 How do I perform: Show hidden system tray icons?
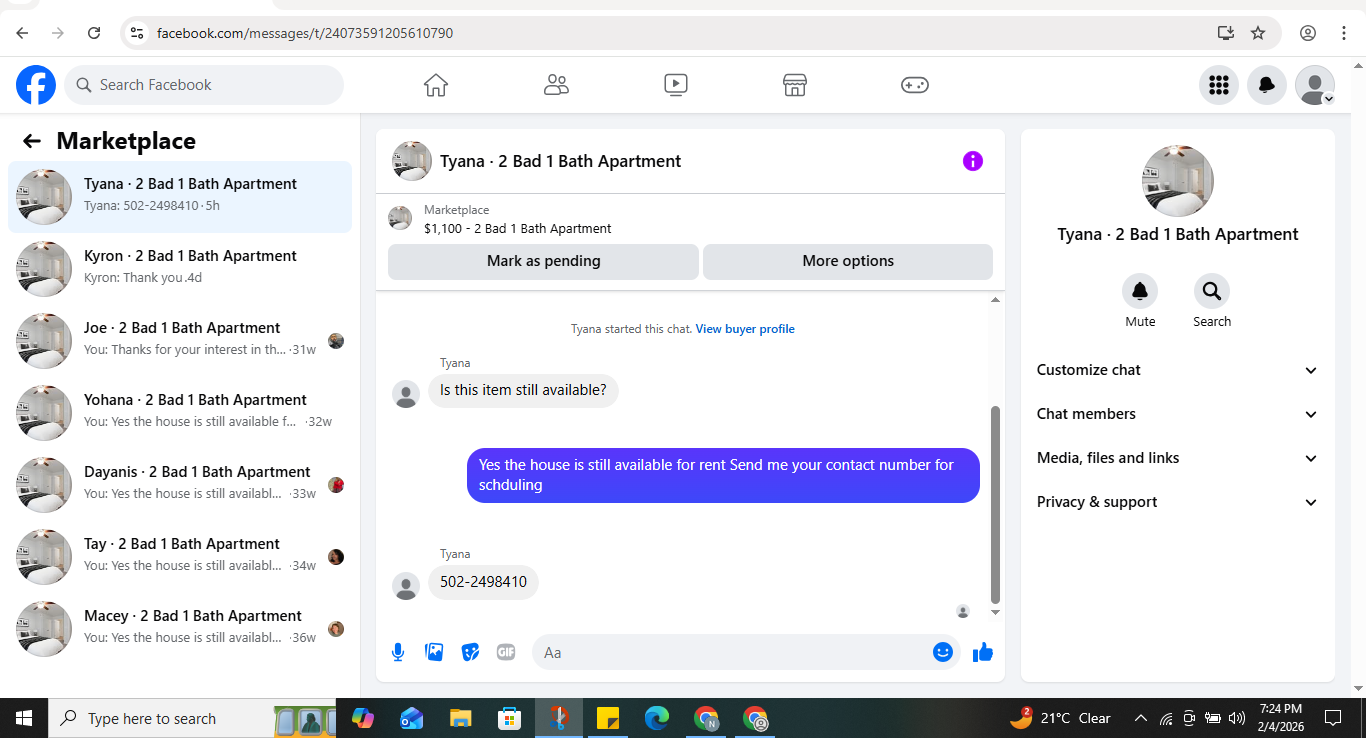pyautogui.click(x=1140, y=718)
